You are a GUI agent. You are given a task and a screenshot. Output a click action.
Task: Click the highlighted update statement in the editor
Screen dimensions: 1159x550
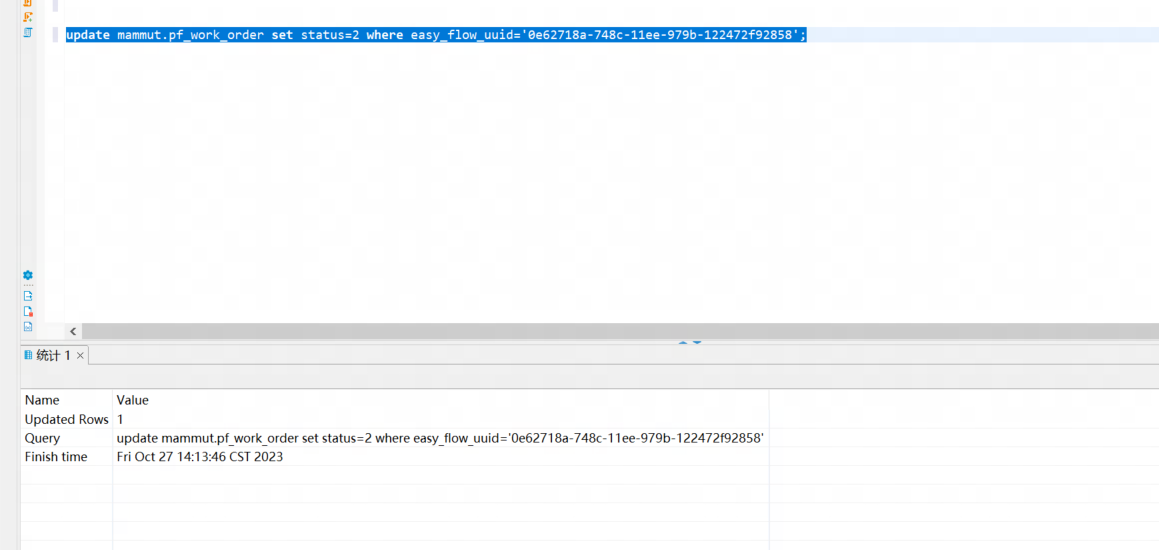(435, 35)
